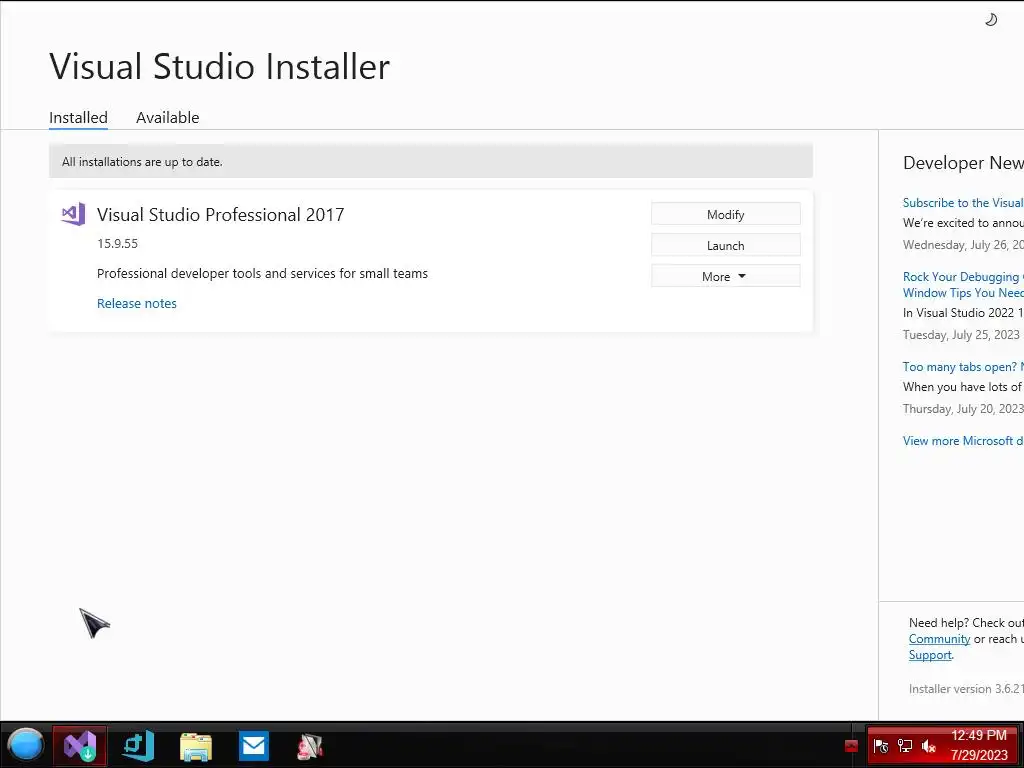Click the Visual Studio Installer heading
The width and height of the screenshot is (1024, 768).
tap(219, 67)
